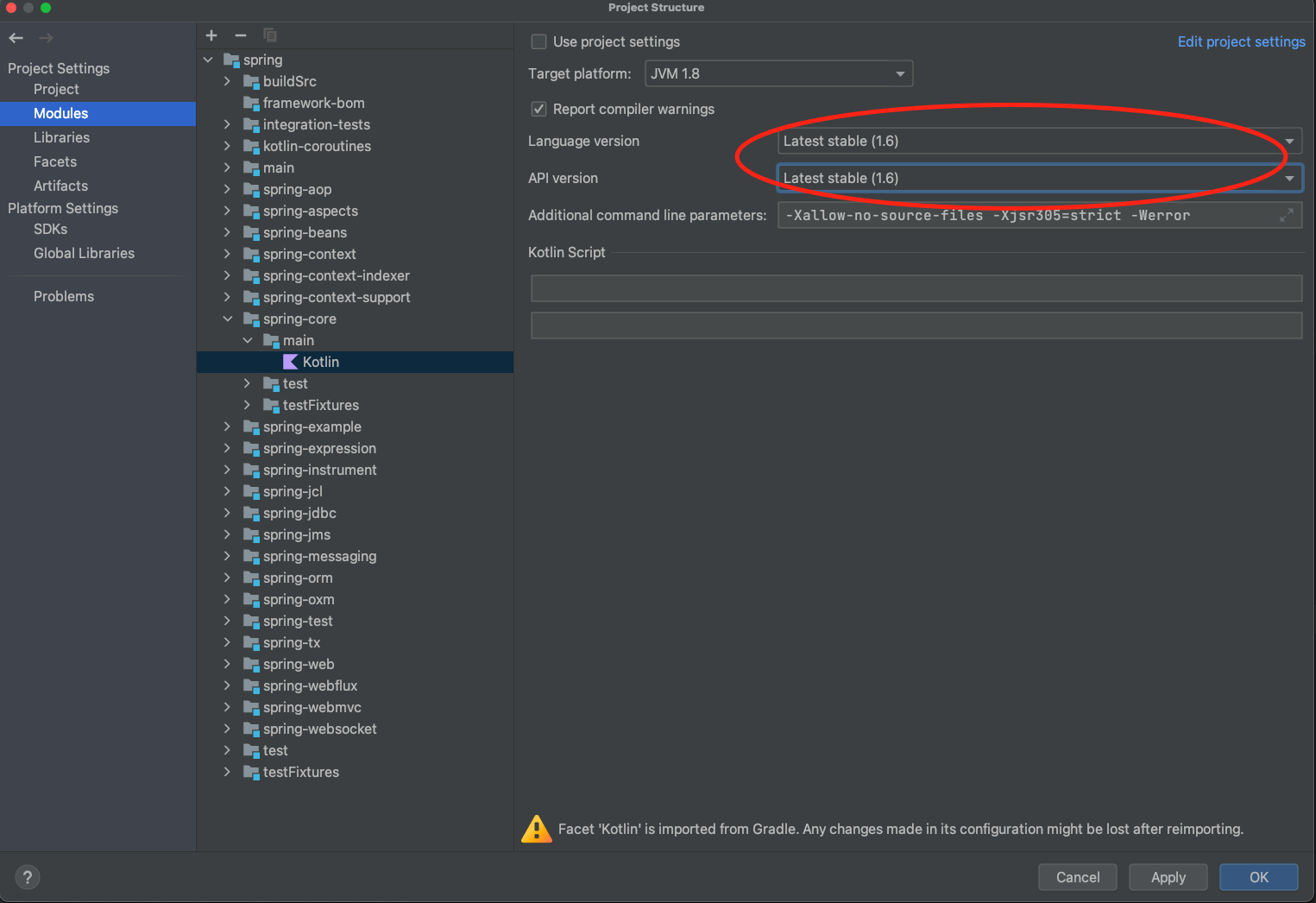The height and width of the screenshot is (903, 1316).
Task: Click the Add module plus icon
Action: (x=211, y=35)
